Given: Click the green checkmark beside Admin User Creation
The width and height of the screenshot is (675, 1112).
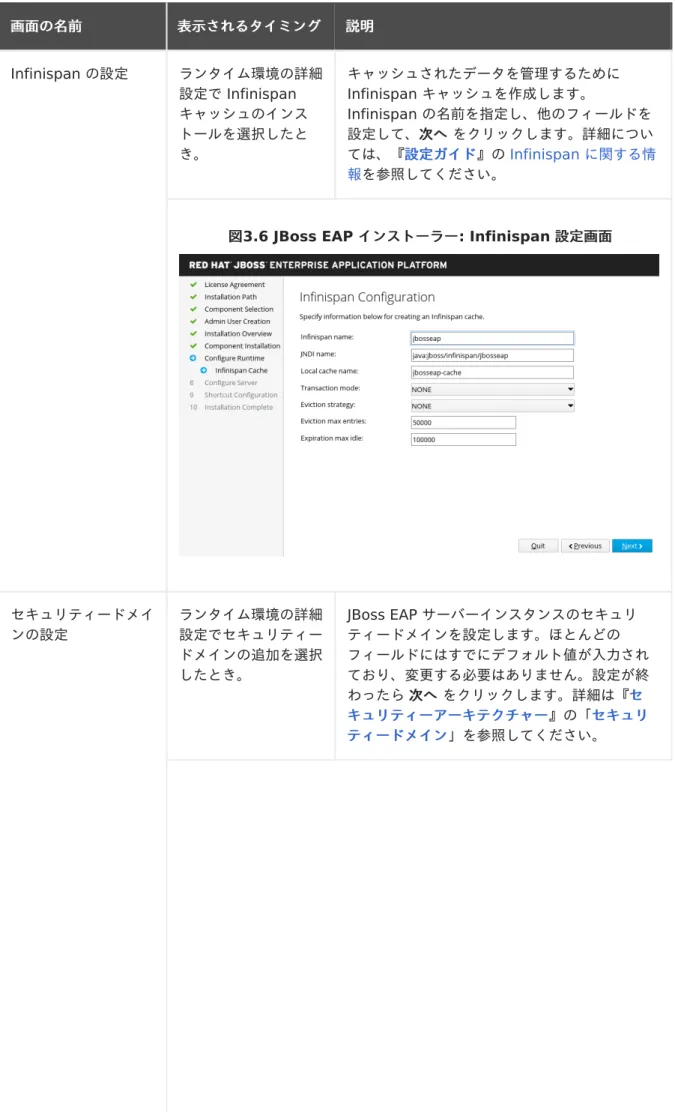Looking at the screenshot, I should [x=193, y=321].
